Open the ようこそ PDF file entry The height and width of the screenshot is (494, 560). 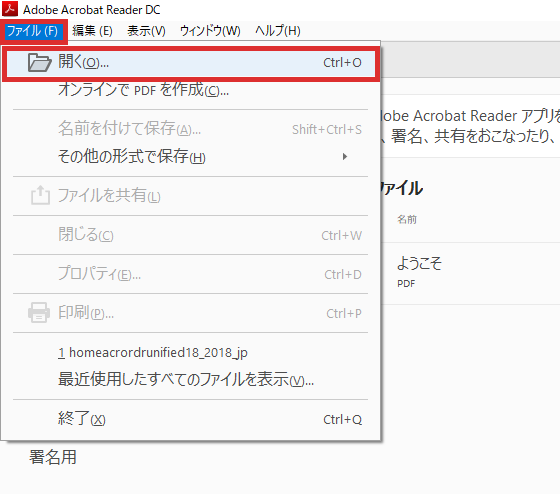coord(419,272)
